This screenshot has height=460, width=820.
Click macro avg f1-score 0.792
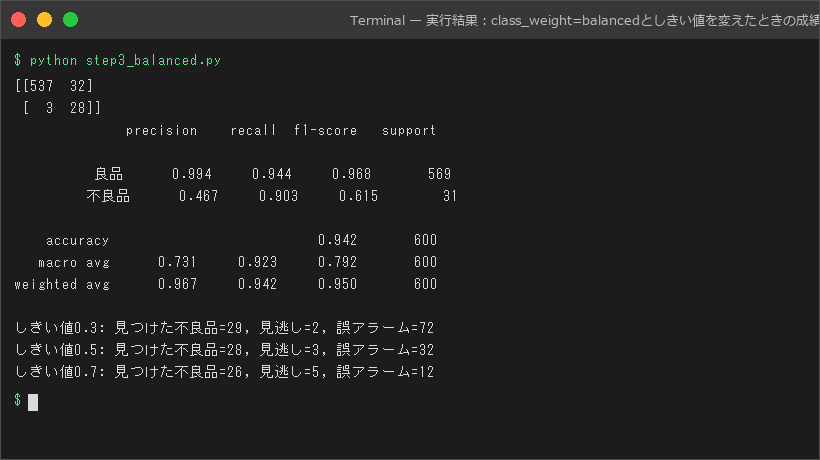(337, 262)
